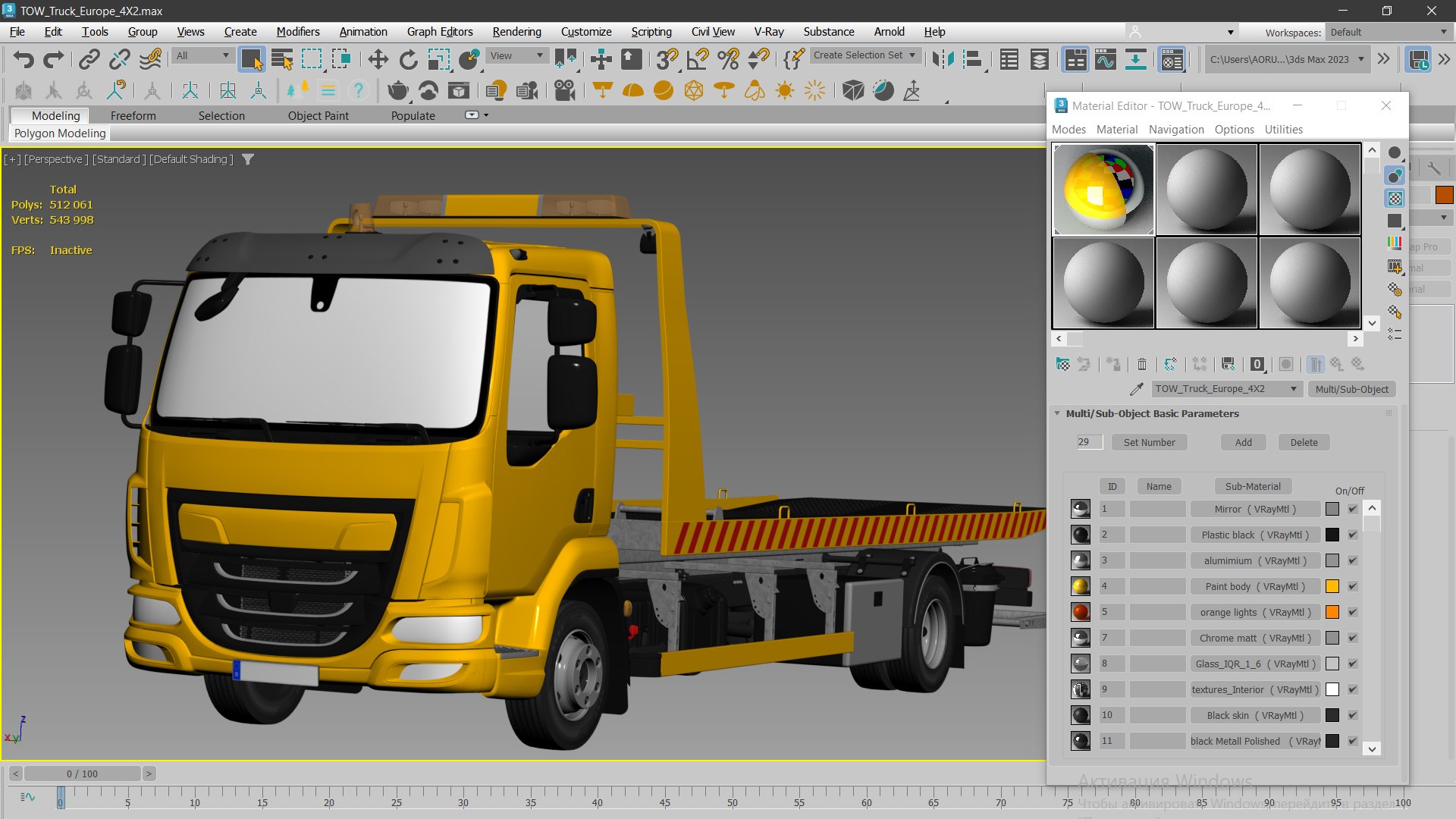The height and width of the screenshot is (819, 1456).
Task: Toggle the sample Background checker icon
Action: click(x=1395, y=199)
